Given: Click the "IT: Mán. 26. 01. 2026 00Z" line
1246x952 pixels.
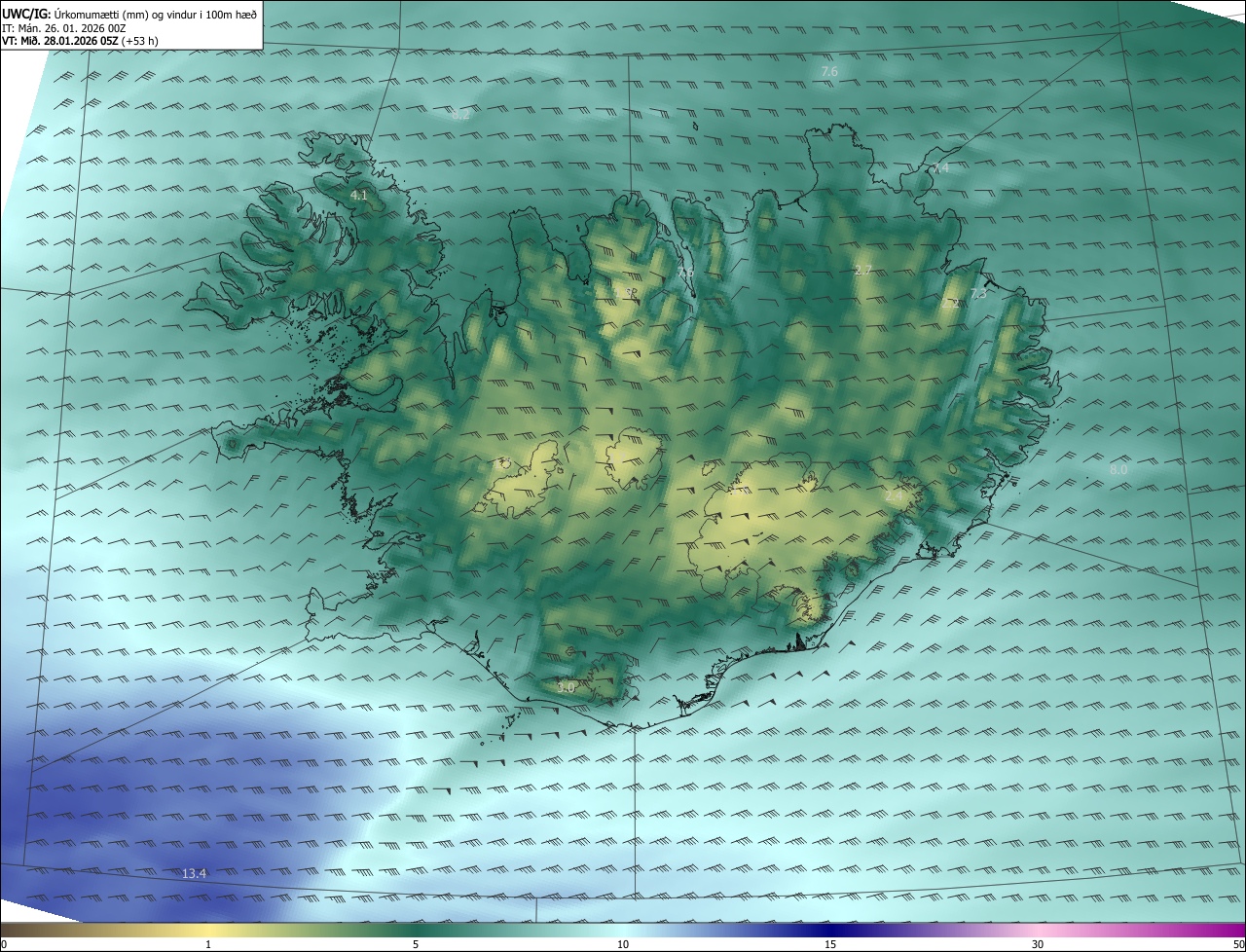Looking at the screenshot, I should 64,27.
